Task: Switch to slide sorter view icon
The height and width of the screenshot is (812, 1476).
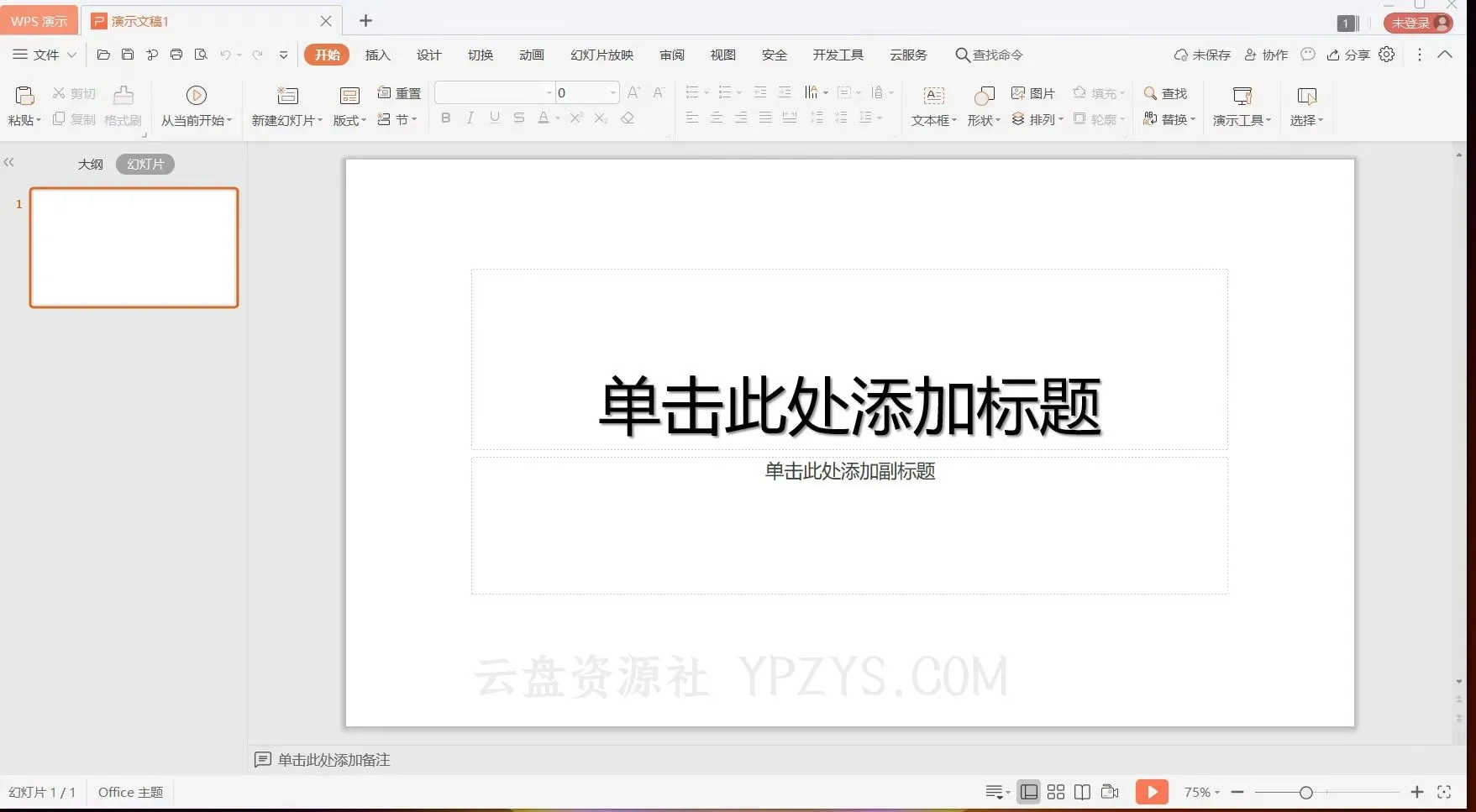Action: (1056, 792)
